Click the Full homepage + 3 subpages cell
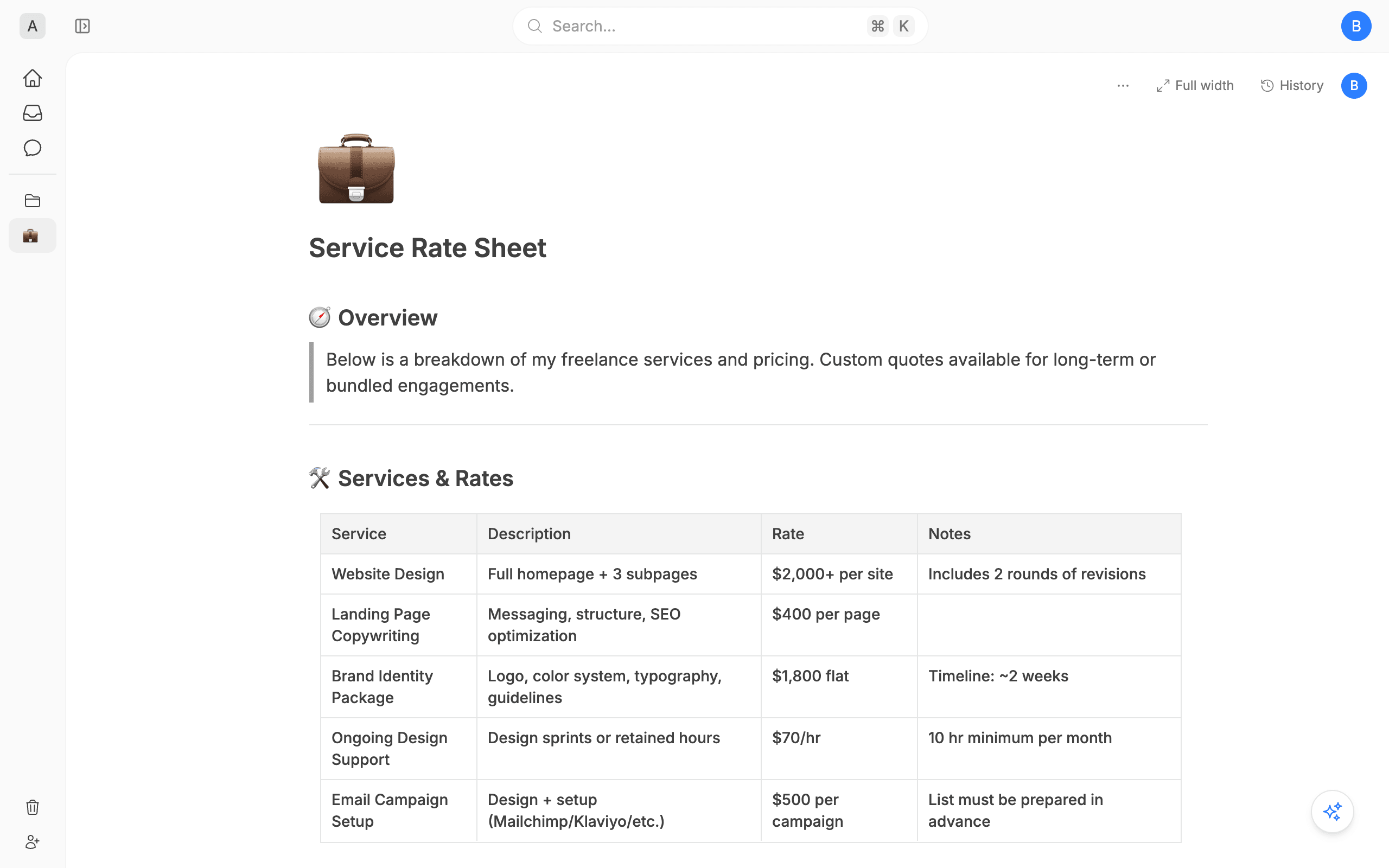The width and height of the screenshot is (1389, 868). pyautogui.click(x=619, y=574)
